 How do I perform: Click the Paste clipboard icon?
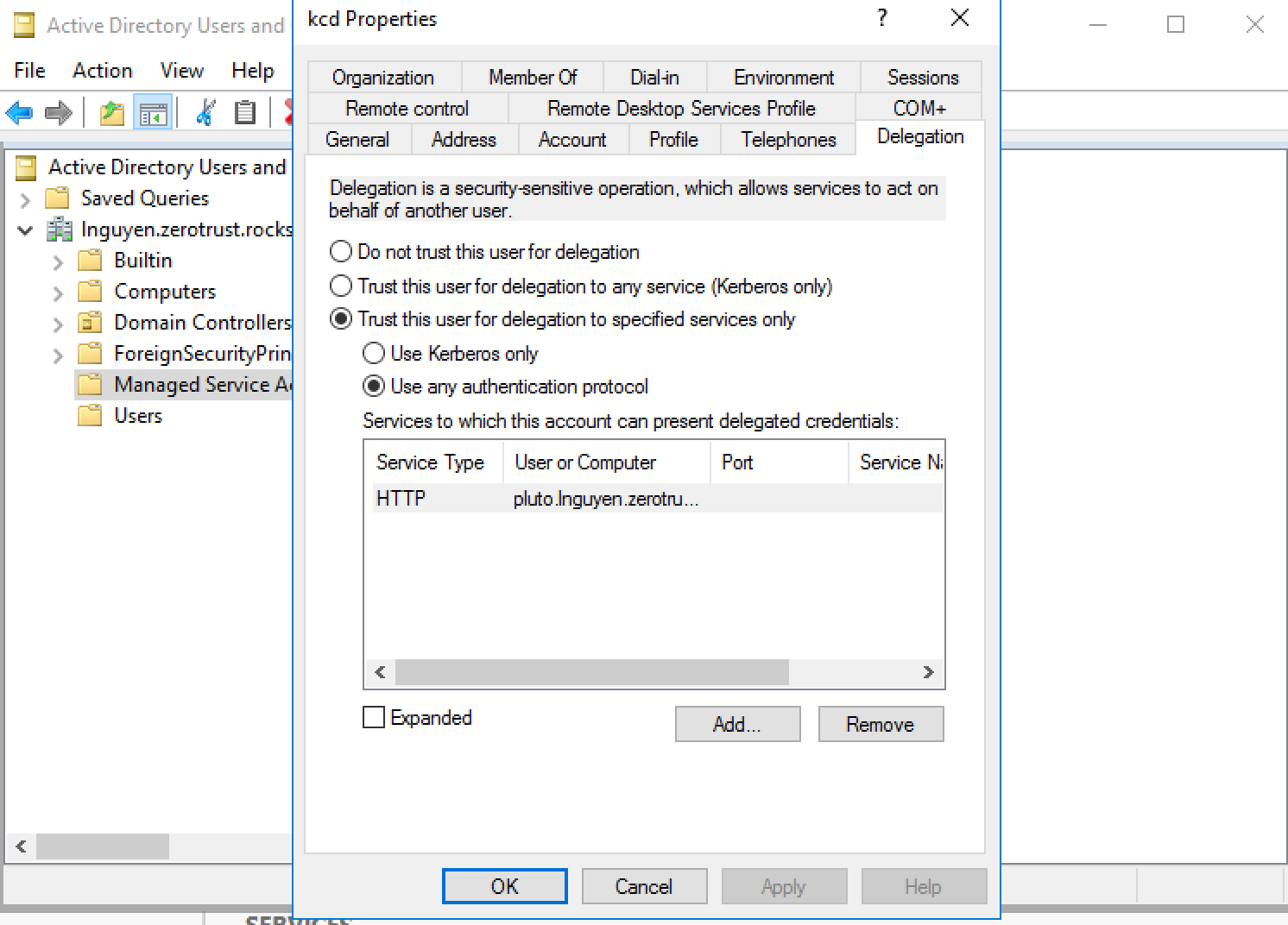[x=245, y=112]
